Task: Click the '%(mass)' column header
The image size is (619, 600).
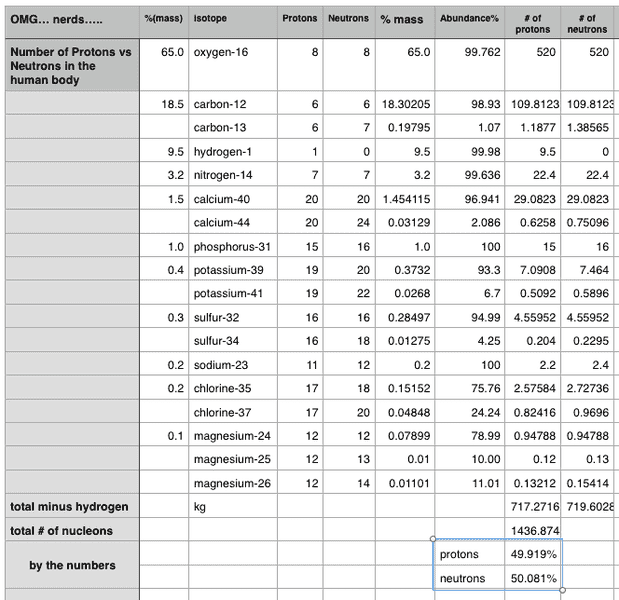Action: (x=164, y=22)
